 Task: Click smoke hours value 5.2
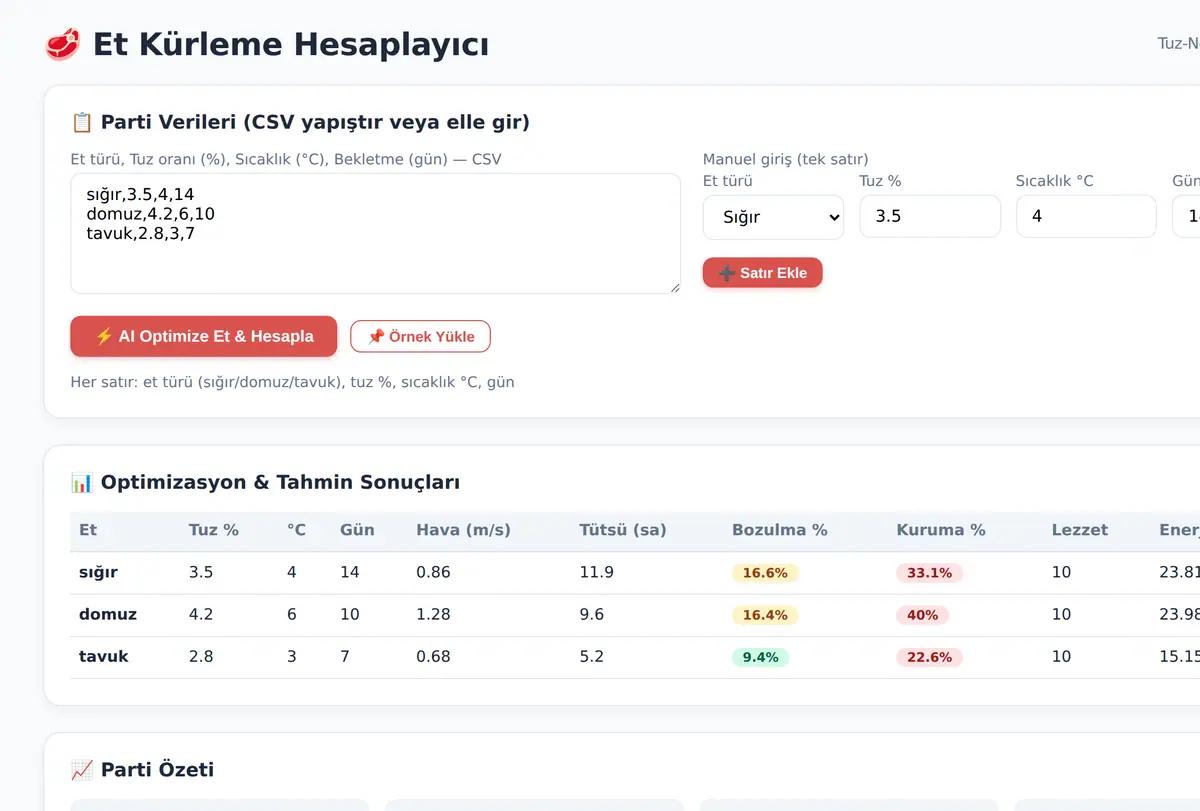592,656
